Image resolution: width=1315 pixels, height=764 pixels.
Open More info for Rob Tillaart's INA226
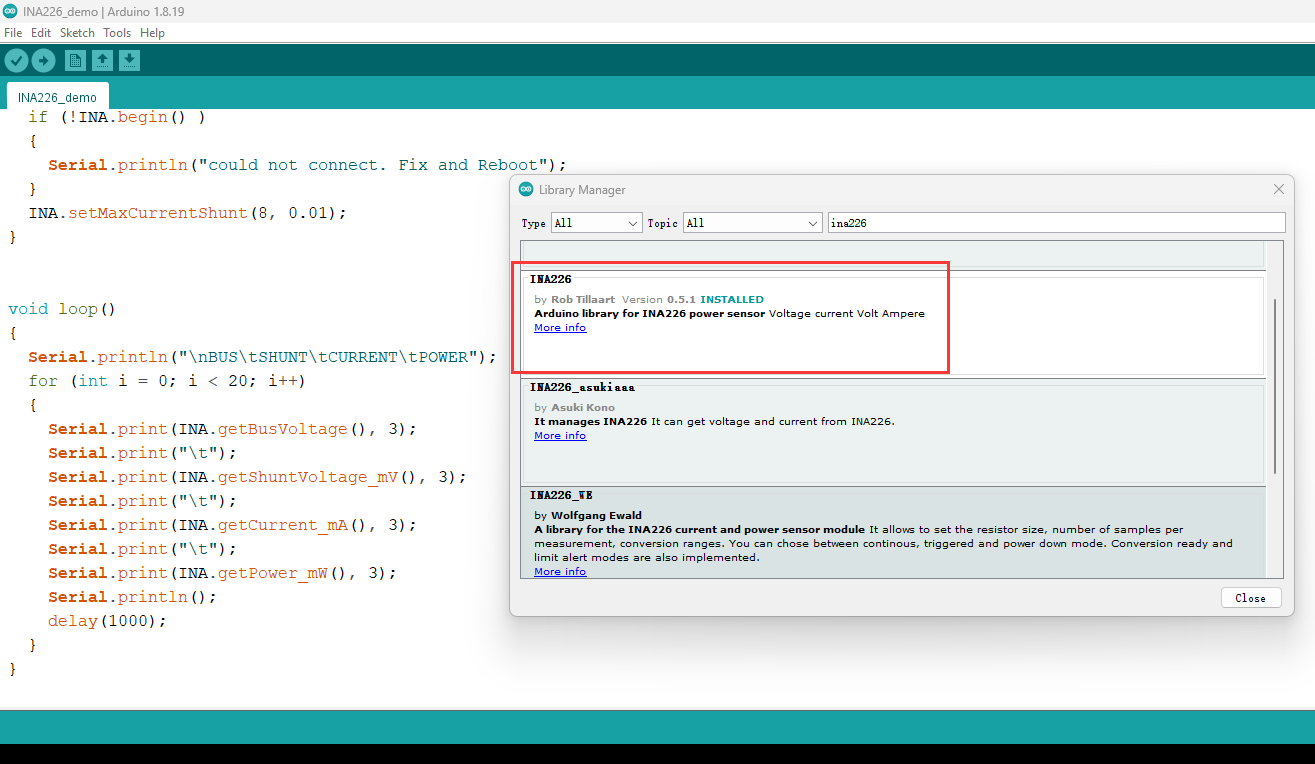point(560,328)
